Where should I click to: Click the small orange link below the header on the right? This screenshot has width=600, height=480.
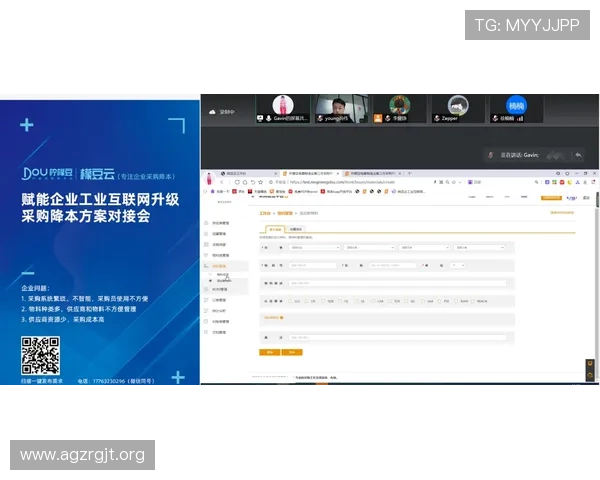[x=562, y=212]
